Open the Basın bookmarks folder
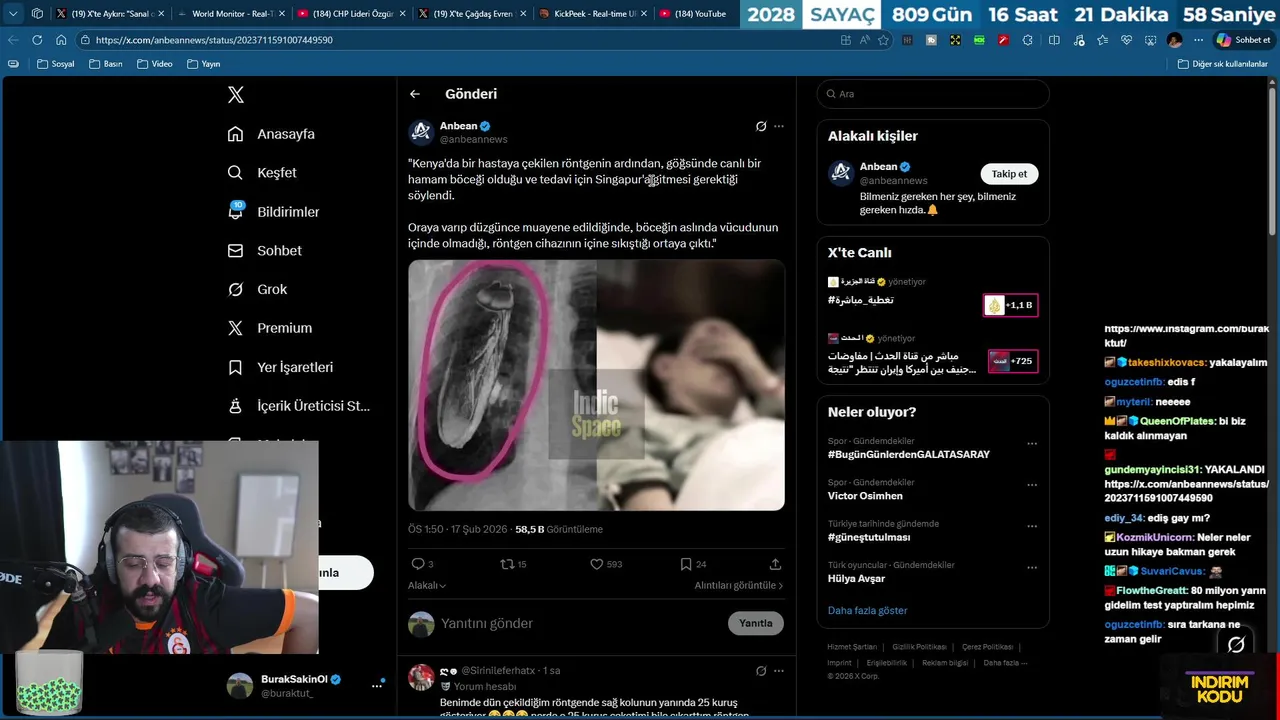This screenshot has width=1280, height=720. 106,64
